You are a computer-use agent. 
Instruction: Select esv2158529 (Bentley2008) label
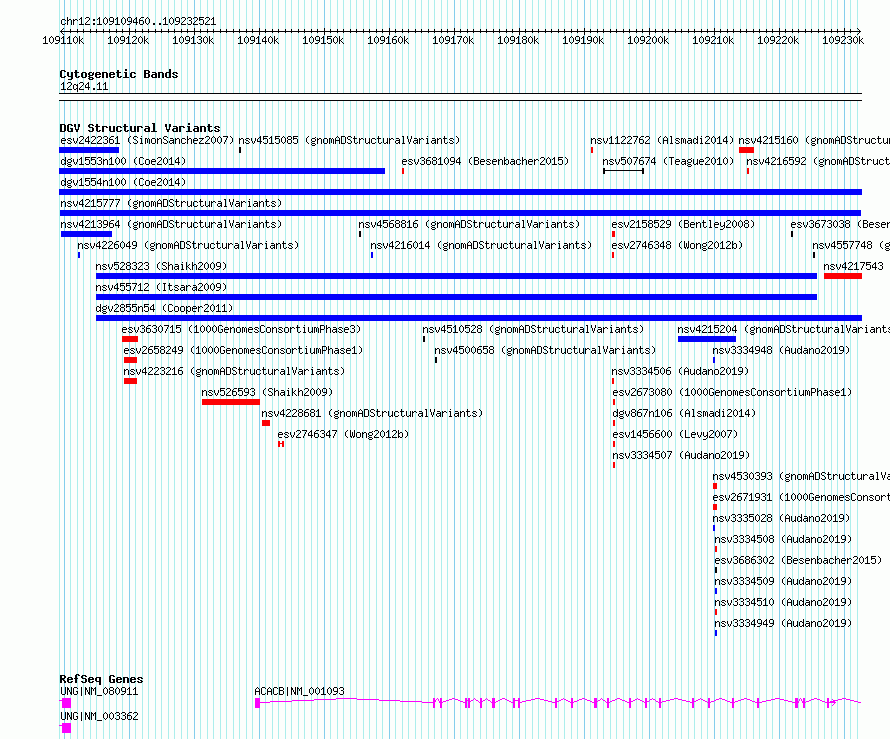point(683,224)
